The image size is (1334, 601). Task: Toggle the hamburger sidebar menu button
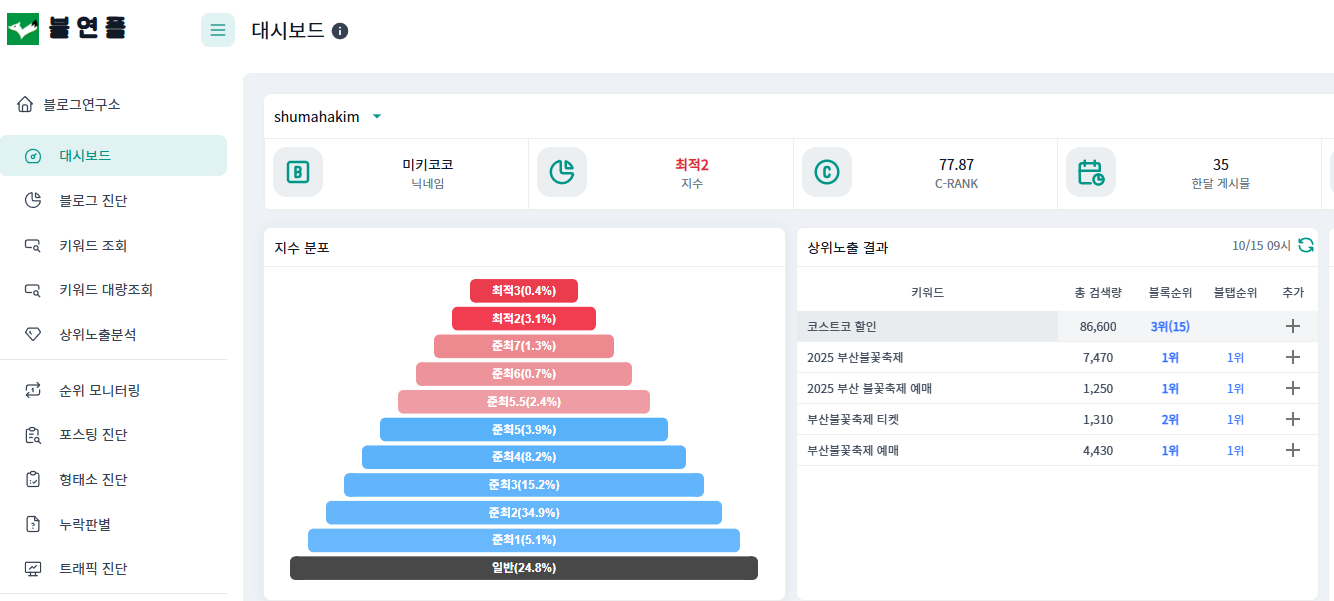click(x=218, y=30)
